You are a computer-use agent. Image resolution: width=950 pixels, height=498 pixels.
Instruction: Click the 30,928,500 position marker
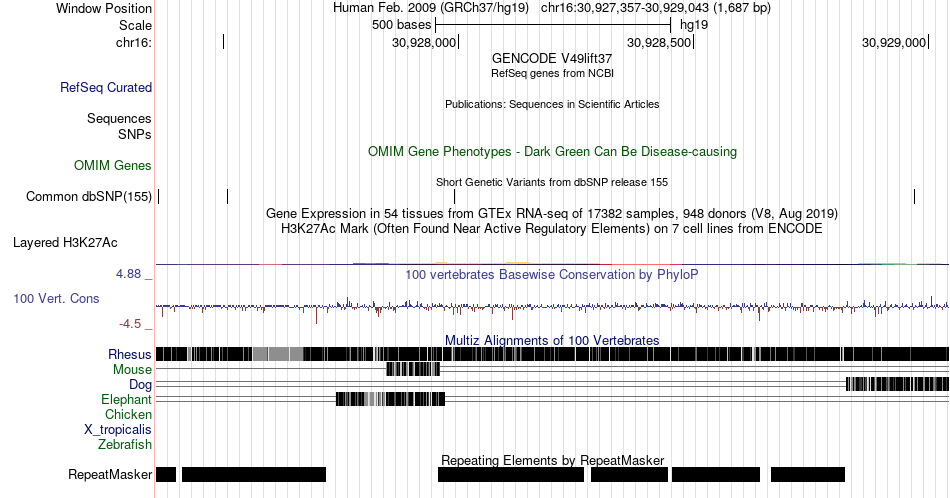click(660, 42)
